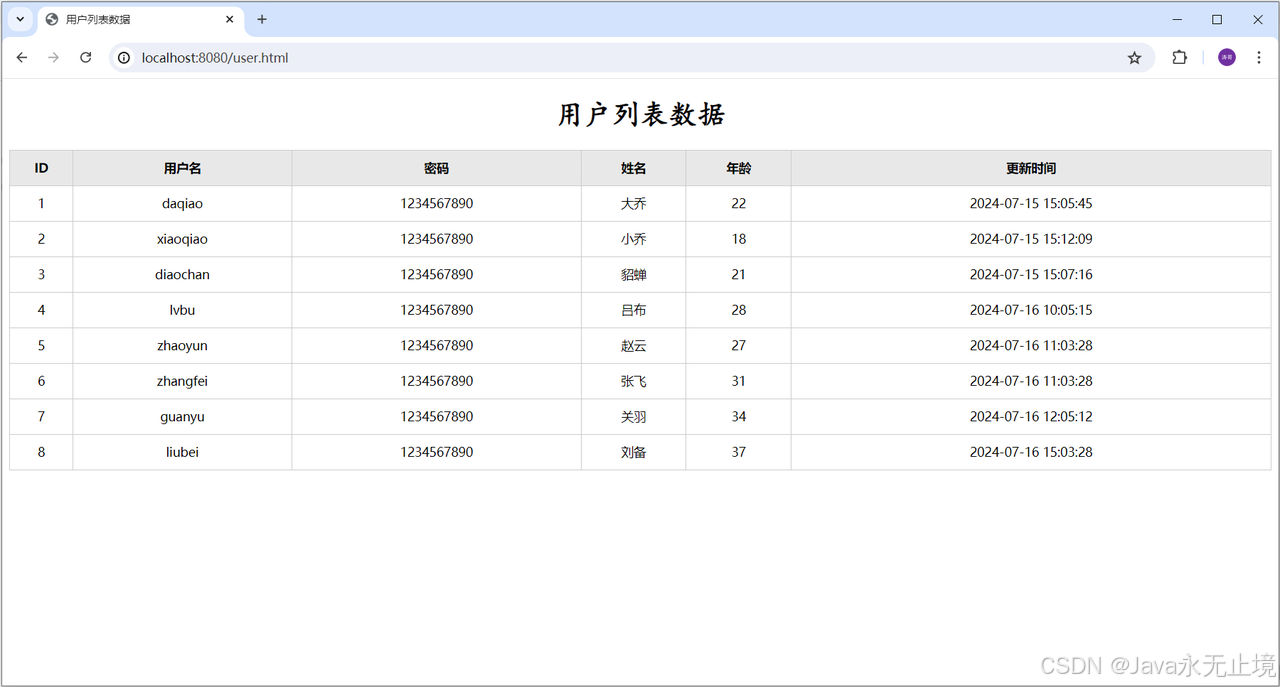Click age value 31 in zhangfei row
Image resolution: width=1280 pixels, height=687 pixels.
pos(739,381)
